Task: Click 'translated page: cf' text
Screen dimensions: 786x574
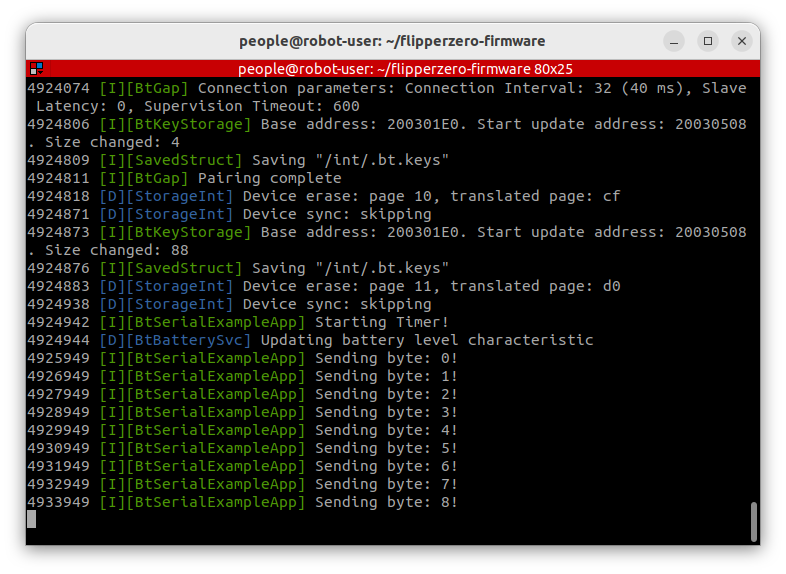Action: tap(535, 197)
